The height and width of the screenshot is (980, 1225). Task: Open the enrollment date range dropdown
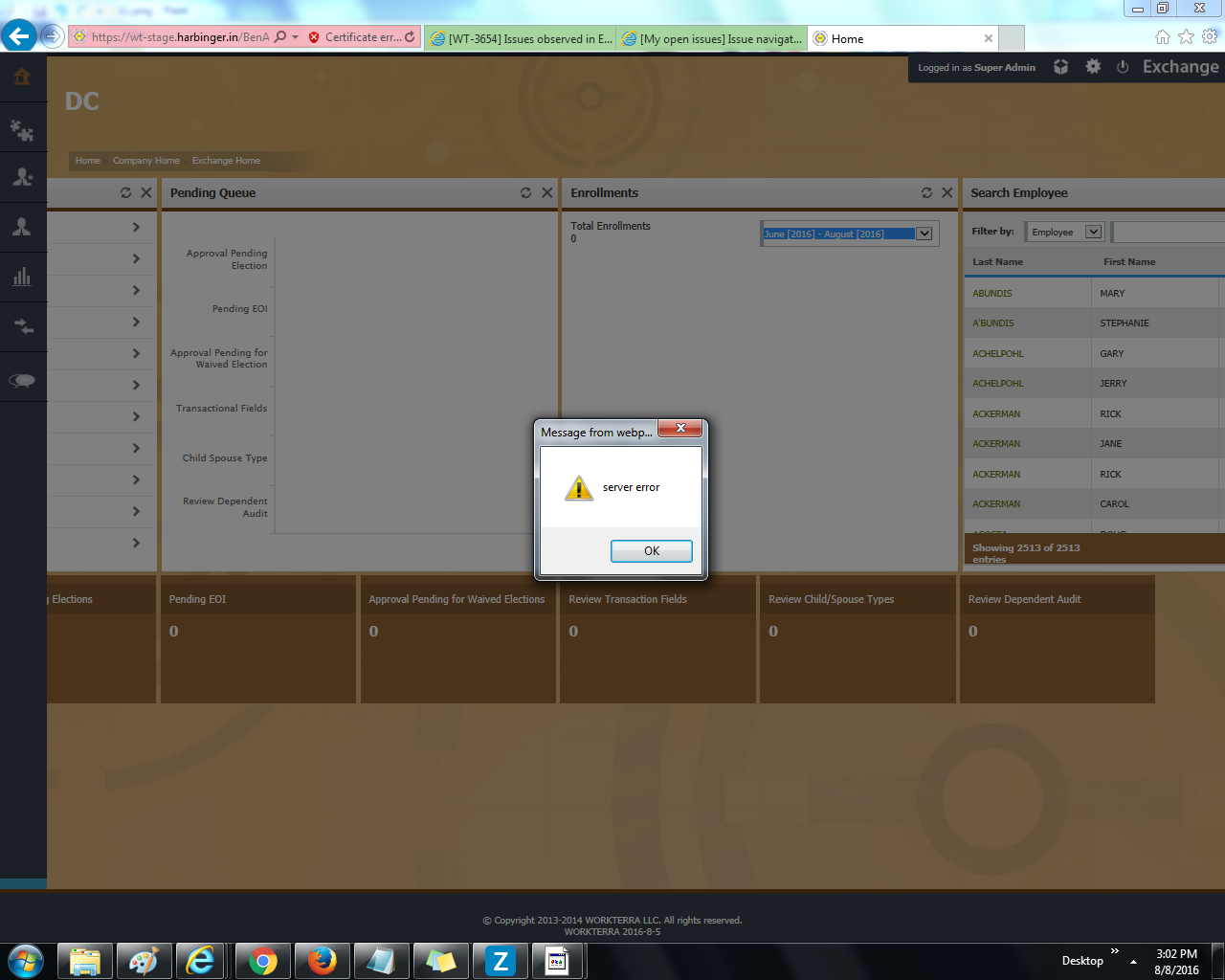pyautogui.click(x=924, y=234)
